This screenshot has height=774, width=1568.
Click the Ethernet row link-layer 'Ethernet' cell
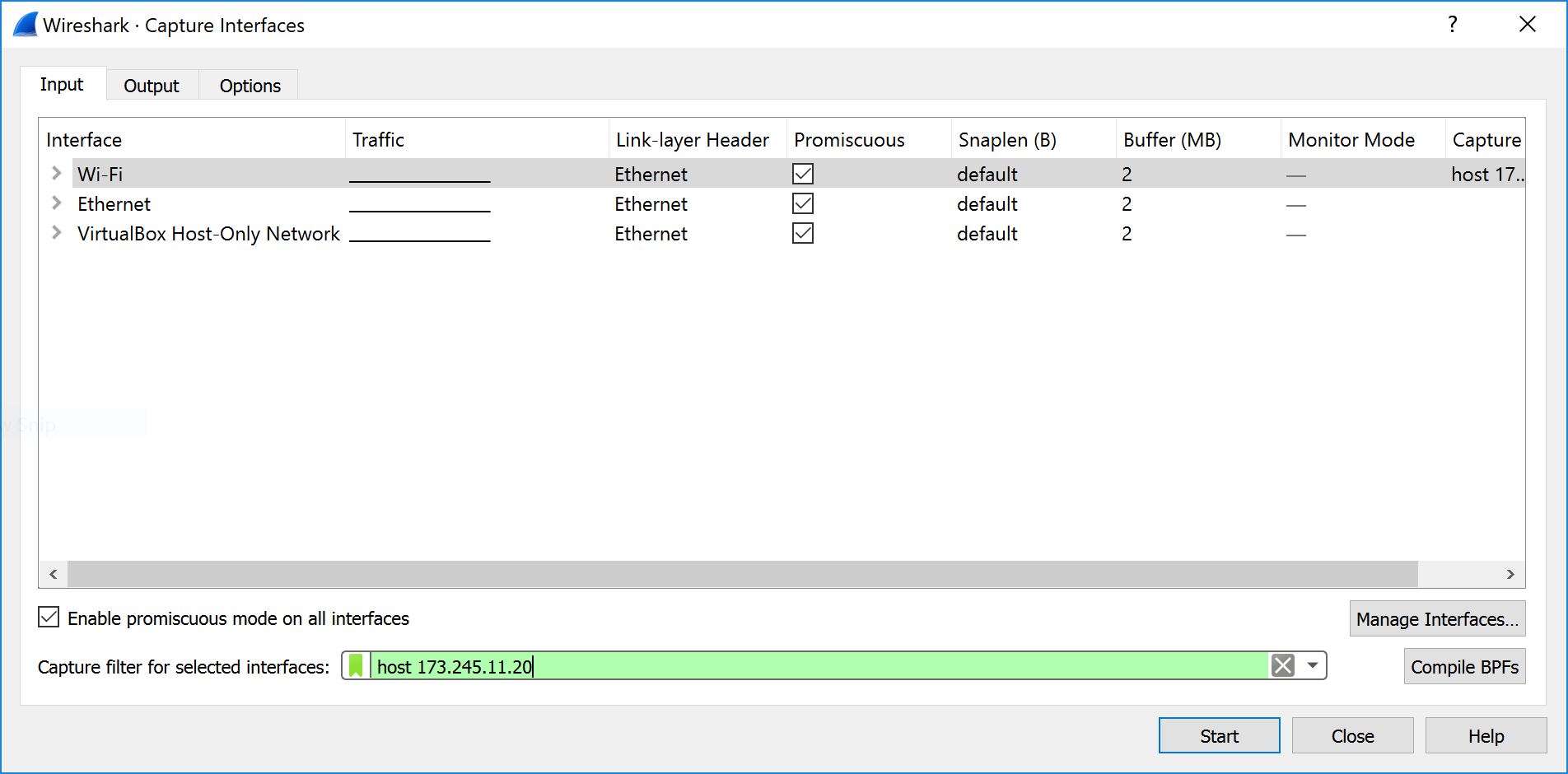[651, 203]
